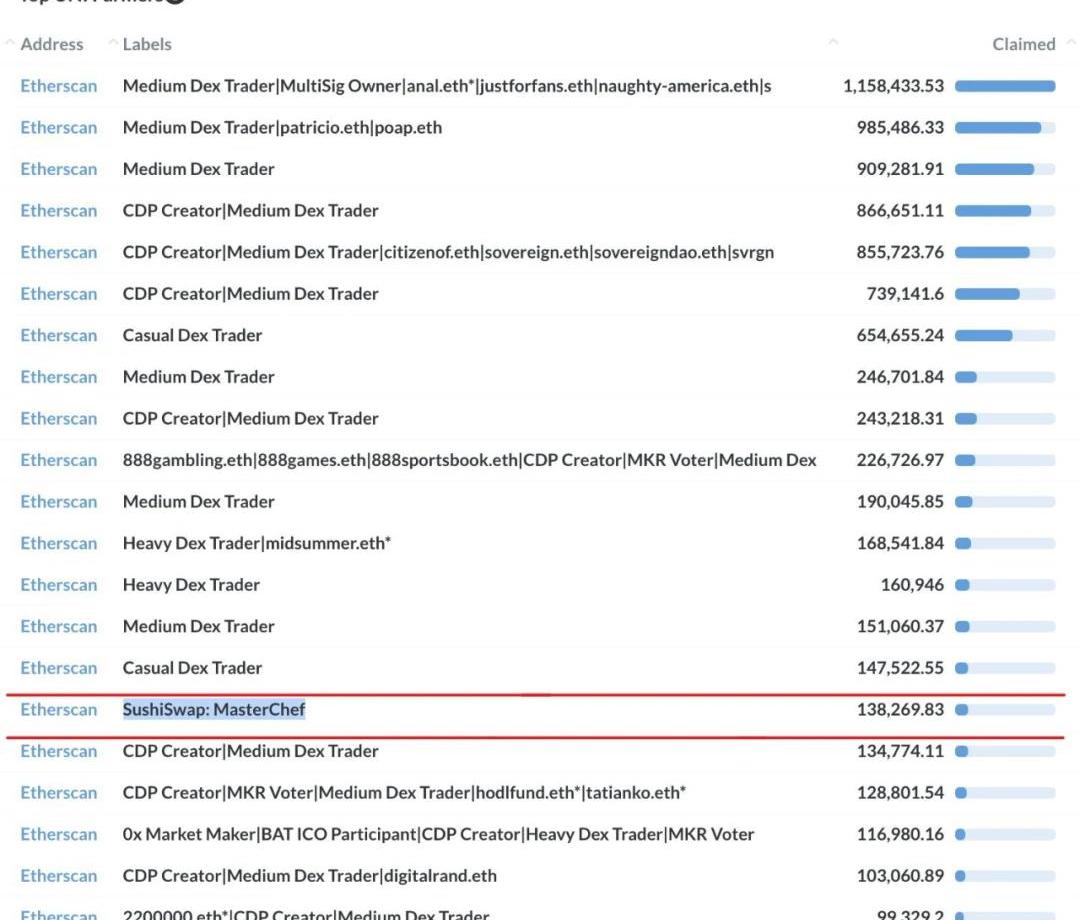Open Etherscan link for midsummer.eth row
The height and width of the screenshot is (920, 1080).
(59, 543)
